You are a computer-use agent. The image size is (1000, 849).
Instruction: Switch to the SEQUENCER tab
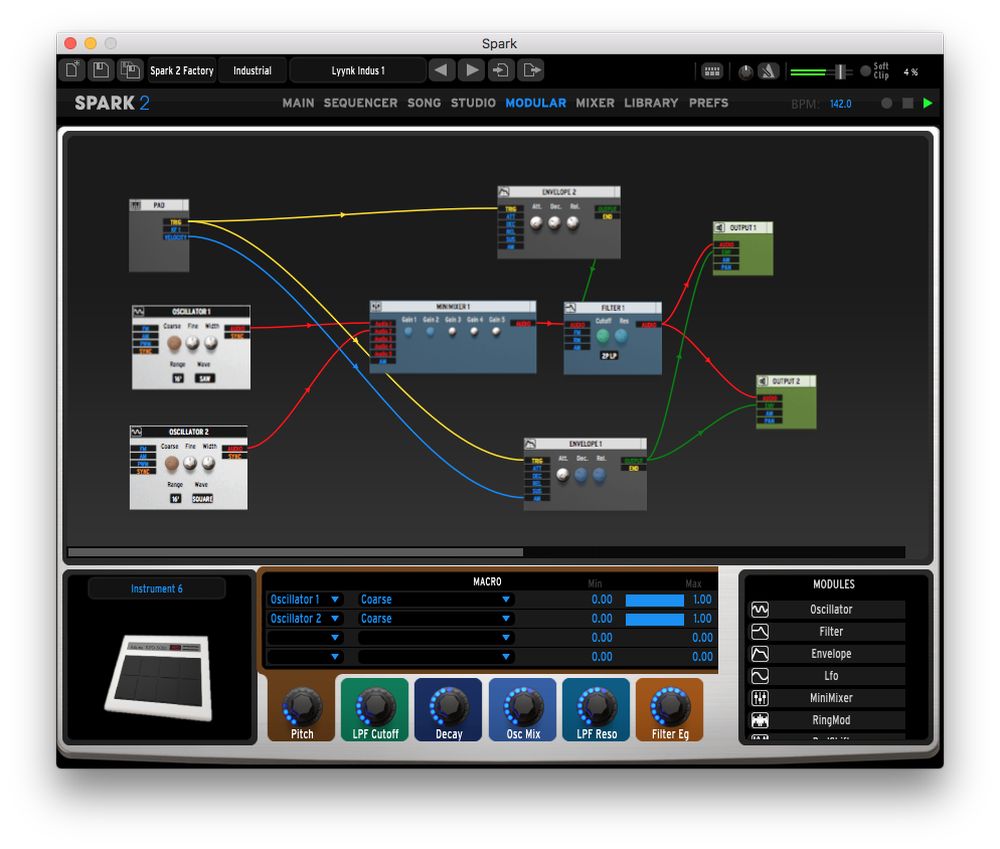360,103
